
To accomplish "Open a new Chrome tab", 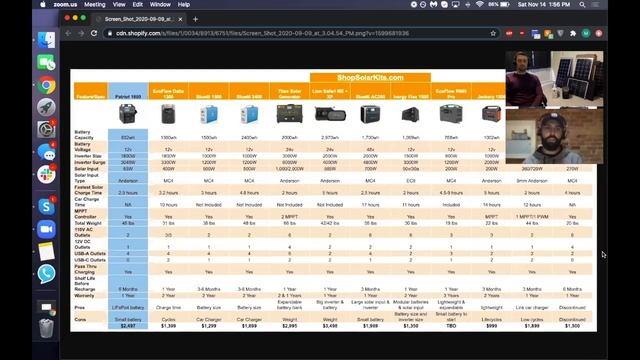I will [x=195, y=19].
